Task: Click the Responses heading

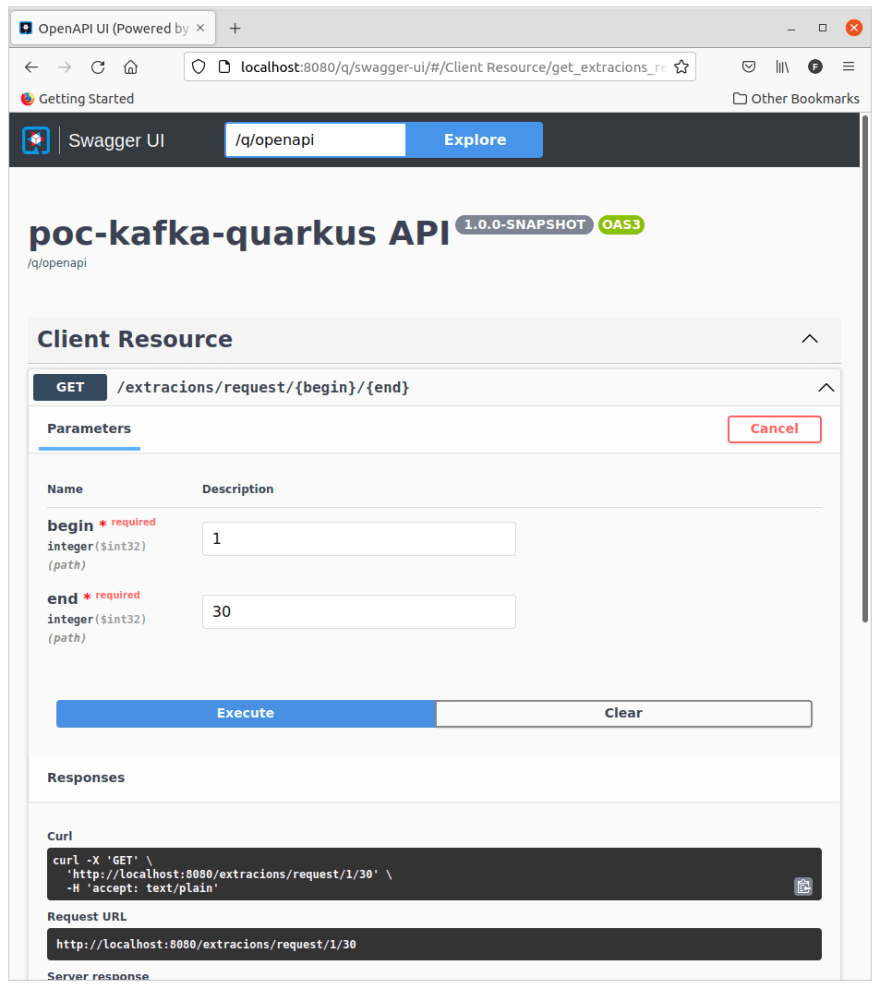Action: click(86, 778)
